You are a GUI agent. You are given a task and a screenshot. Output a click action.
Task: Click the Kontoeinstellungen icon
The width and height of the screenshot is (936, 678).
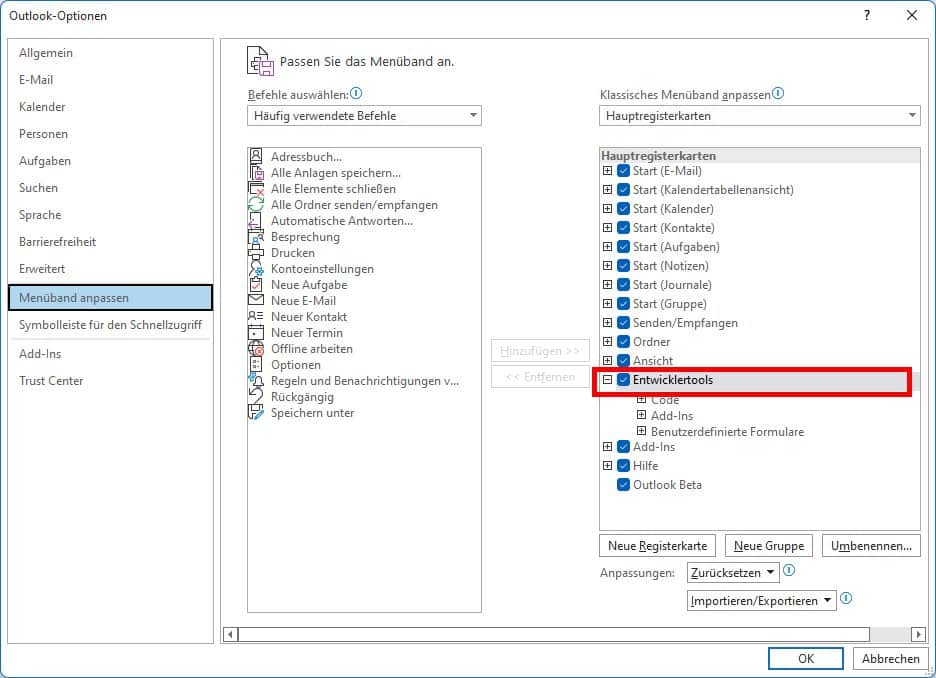pos(256,269)
